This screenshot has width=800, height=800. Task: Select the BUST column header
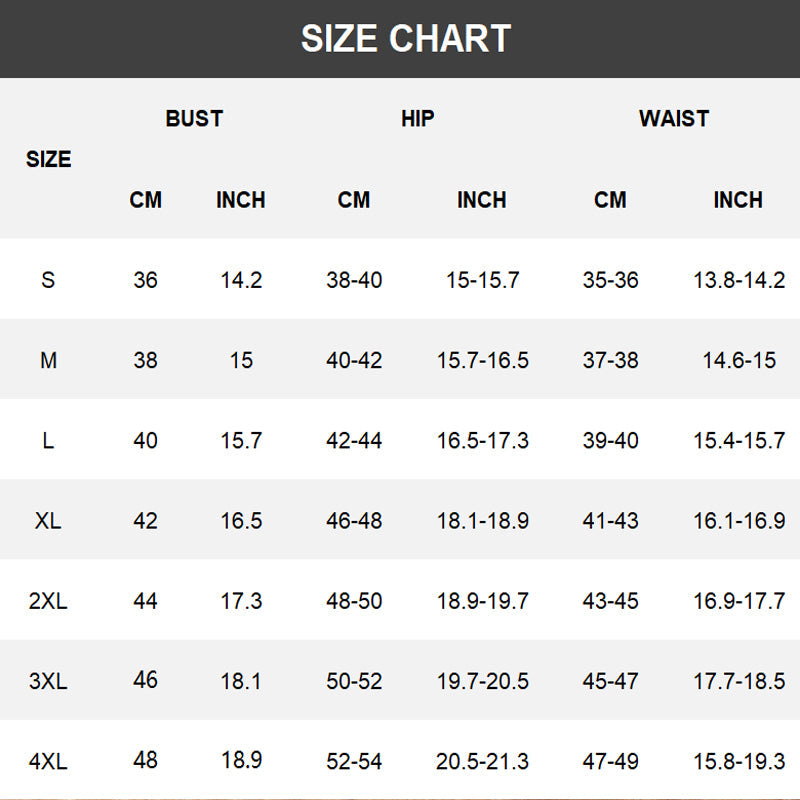coord(194,118)
